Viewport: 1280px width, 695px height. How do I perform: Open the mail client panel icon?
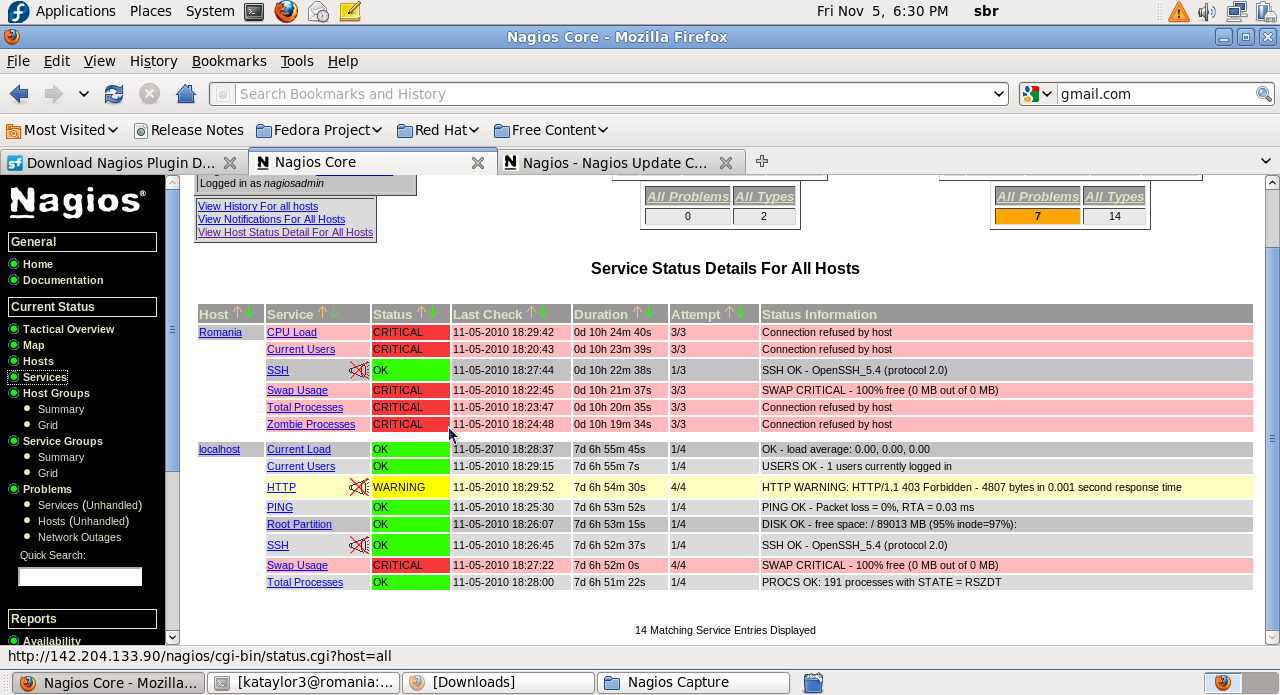coord(318,12)
